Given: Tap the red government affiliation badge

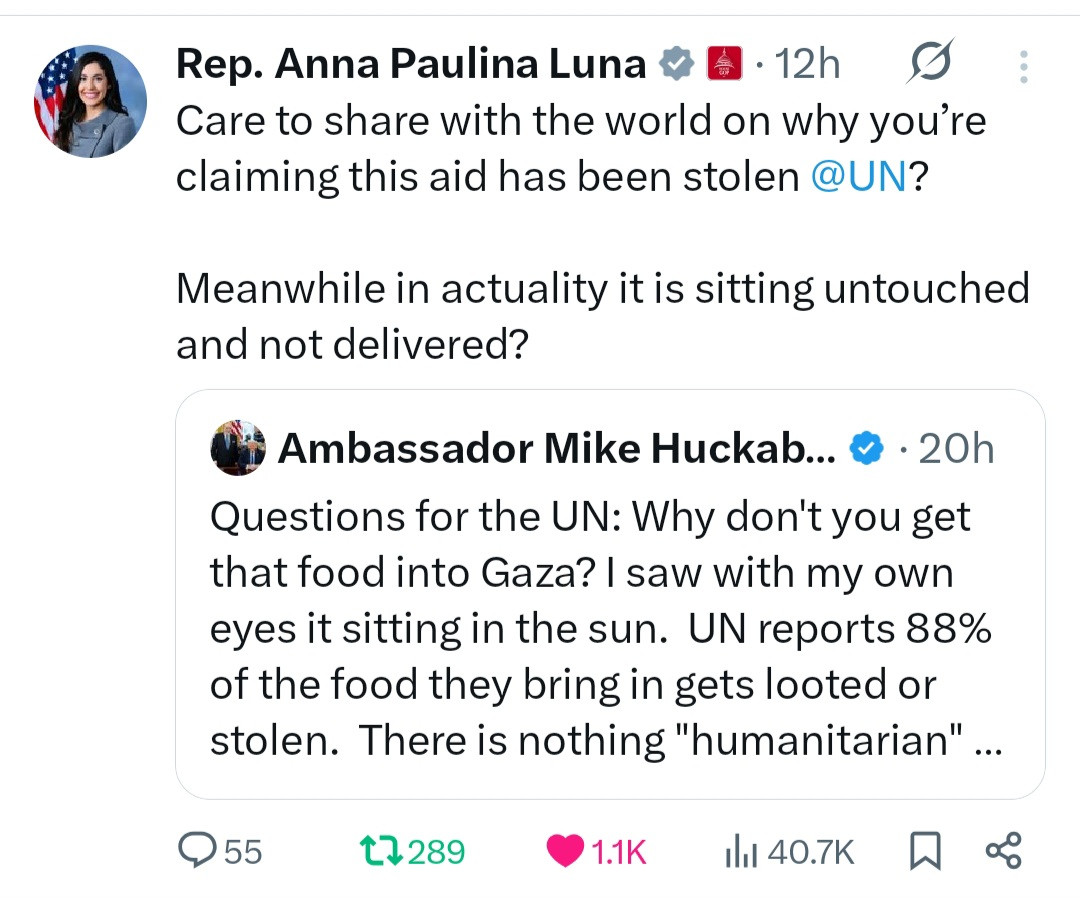Looking at the screenshot, I should 724,65.
